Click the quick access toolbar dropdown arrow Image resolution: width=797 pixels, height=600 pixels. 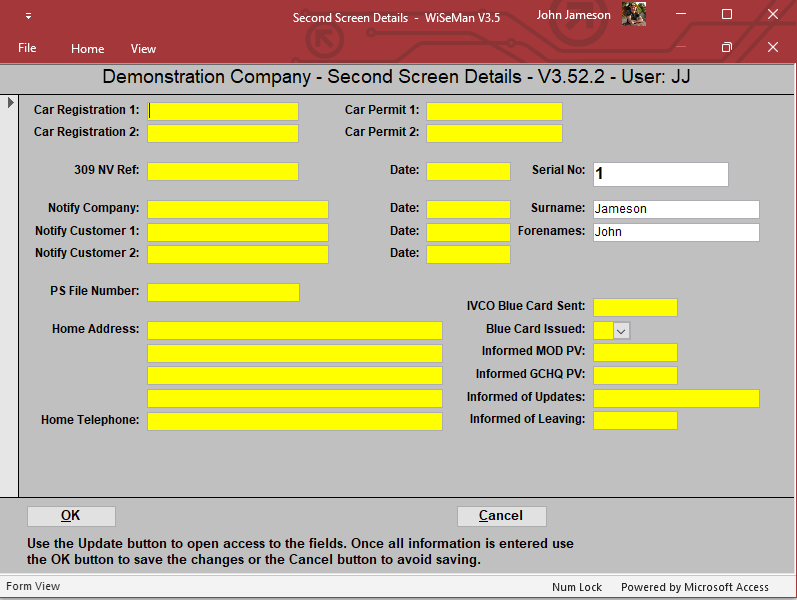(x=28, y=17)
